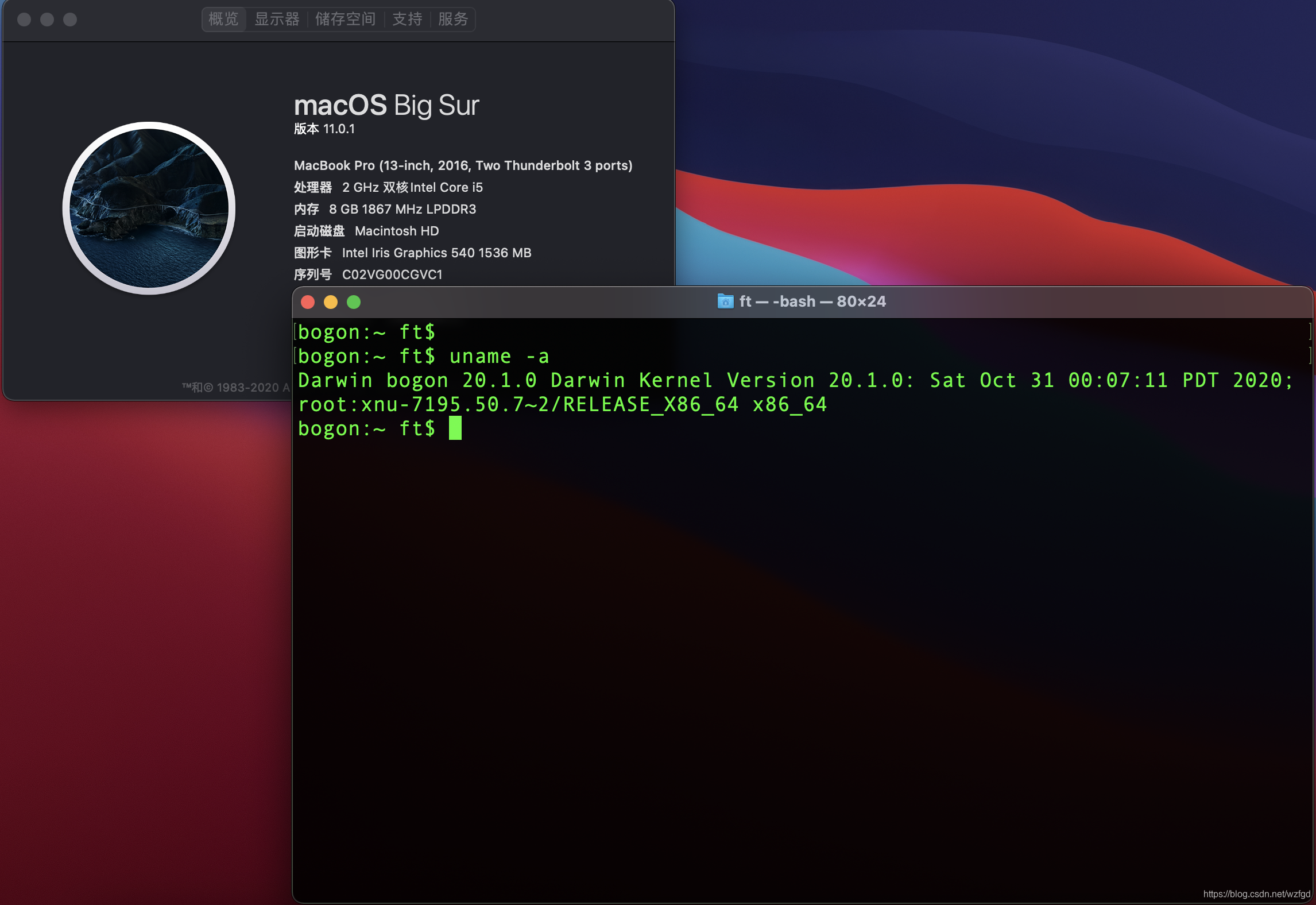Click the 'root:xnu-7195.50.7~2' output line
The height and width of the screenshot is (905, 1316).
pyautogui.click(x=562, y=405)
